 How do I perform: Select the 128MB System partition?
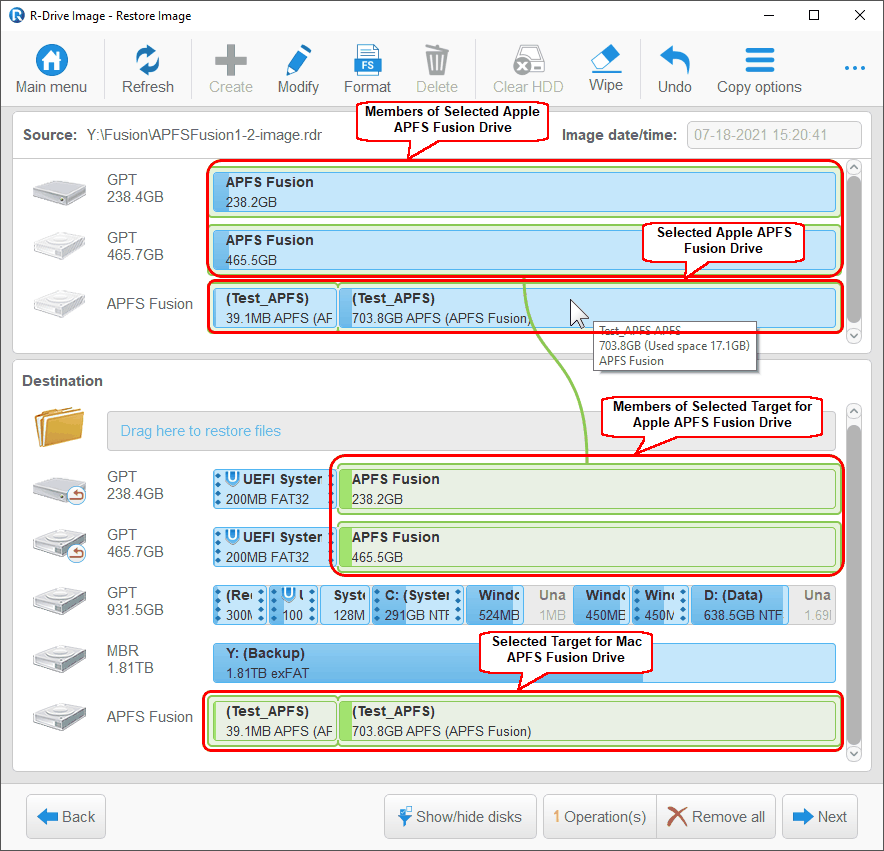(345, 605)
